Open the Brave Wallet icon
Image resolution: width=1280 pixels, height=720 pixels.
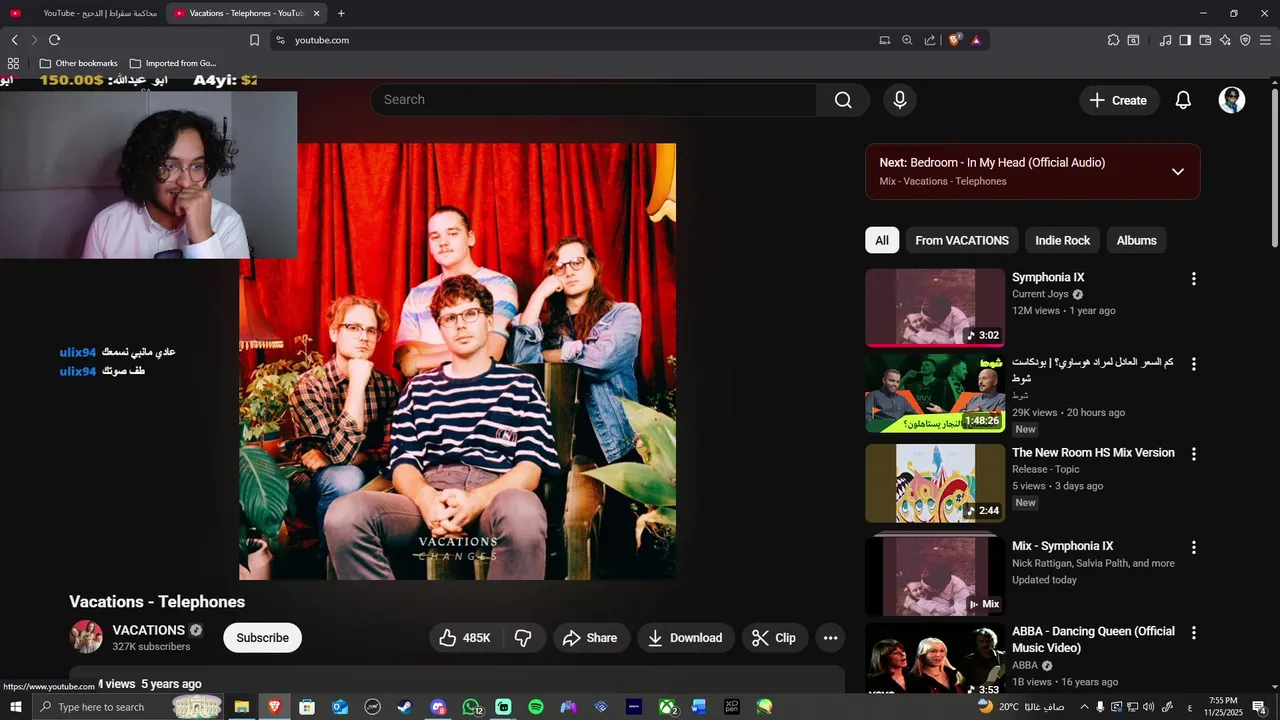click(x=1205, y=40)
